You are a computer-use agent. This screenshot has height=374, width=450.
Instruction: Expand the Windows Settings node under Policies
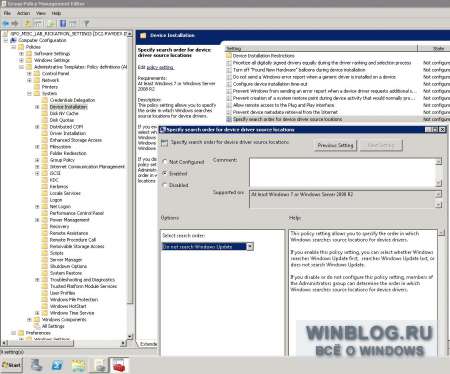21,60
